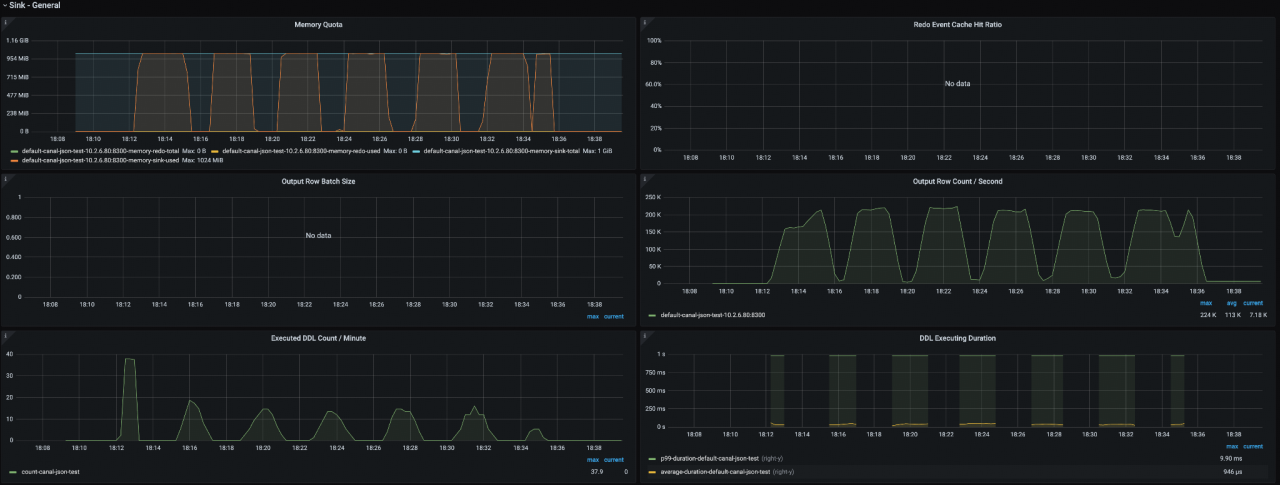Click the Redo Event Cache Hit Ratio info icon

click(646, 22)
